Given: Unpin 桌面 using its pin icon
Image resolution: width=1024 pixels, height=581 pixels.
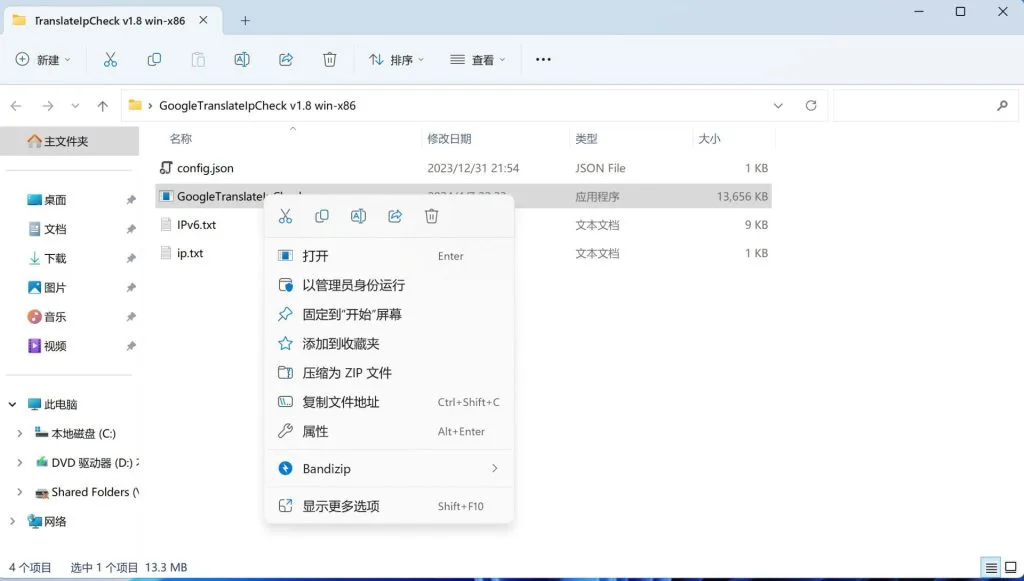Looking at the screenshot, I should 131,200.
